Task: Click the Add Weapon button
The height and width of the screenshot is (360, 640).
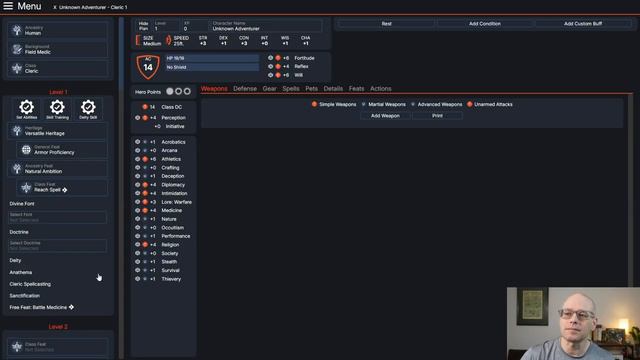Action: point(385,116)
